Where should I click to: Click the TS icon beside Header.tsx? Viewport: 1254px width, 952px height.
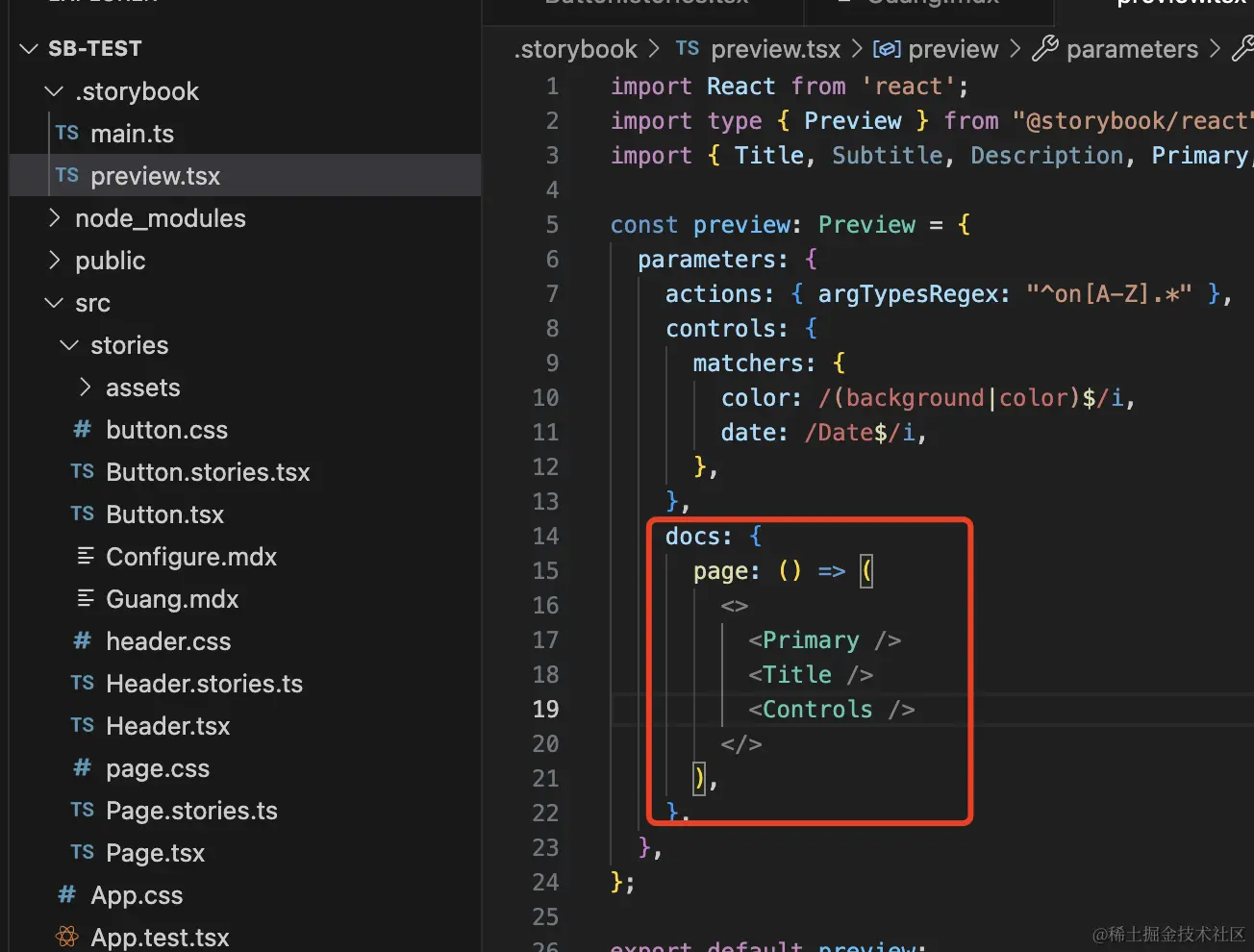tap(83, 726)
